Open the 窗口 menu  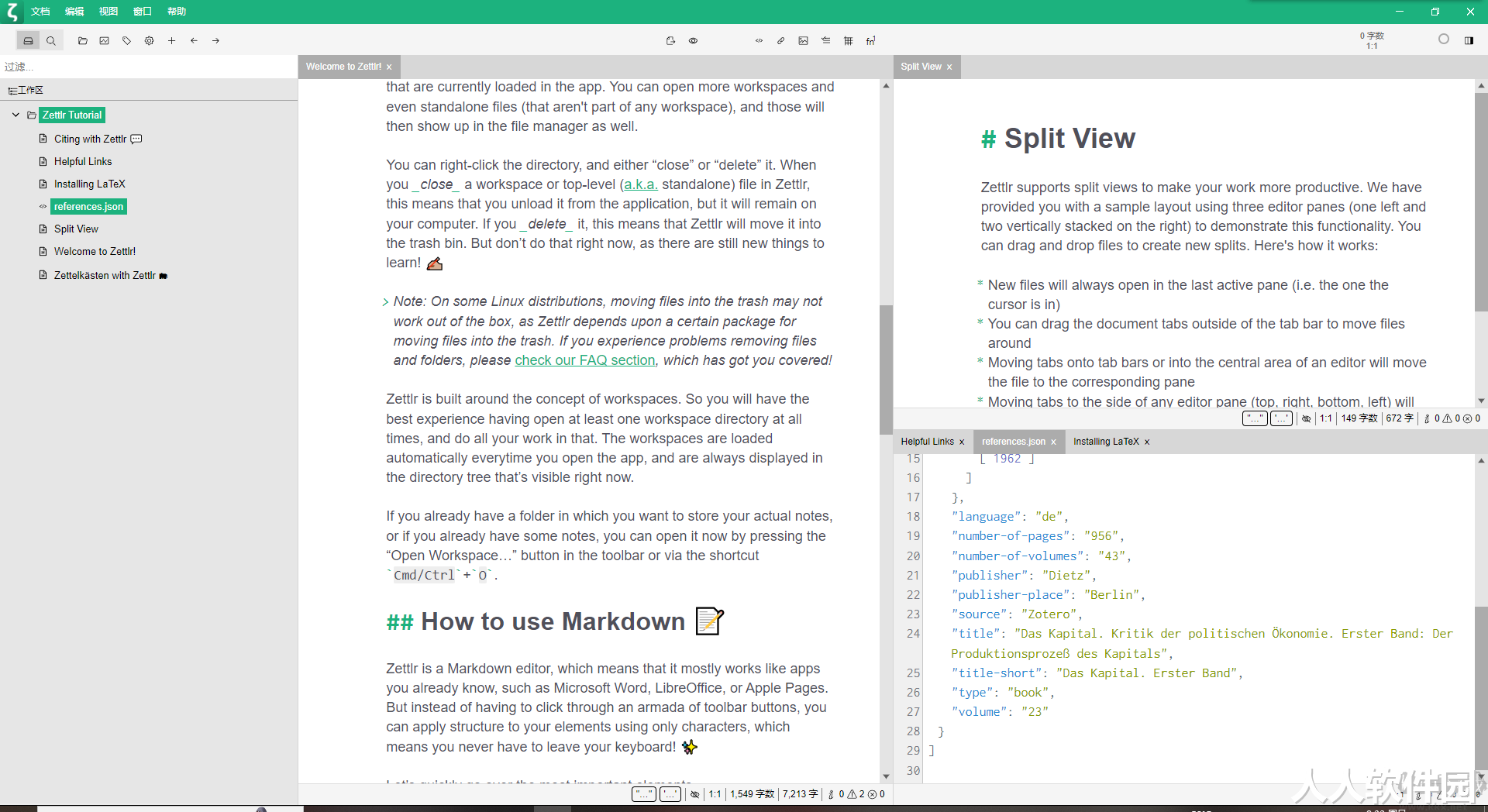pyautogui.click(x=143, y=12)
